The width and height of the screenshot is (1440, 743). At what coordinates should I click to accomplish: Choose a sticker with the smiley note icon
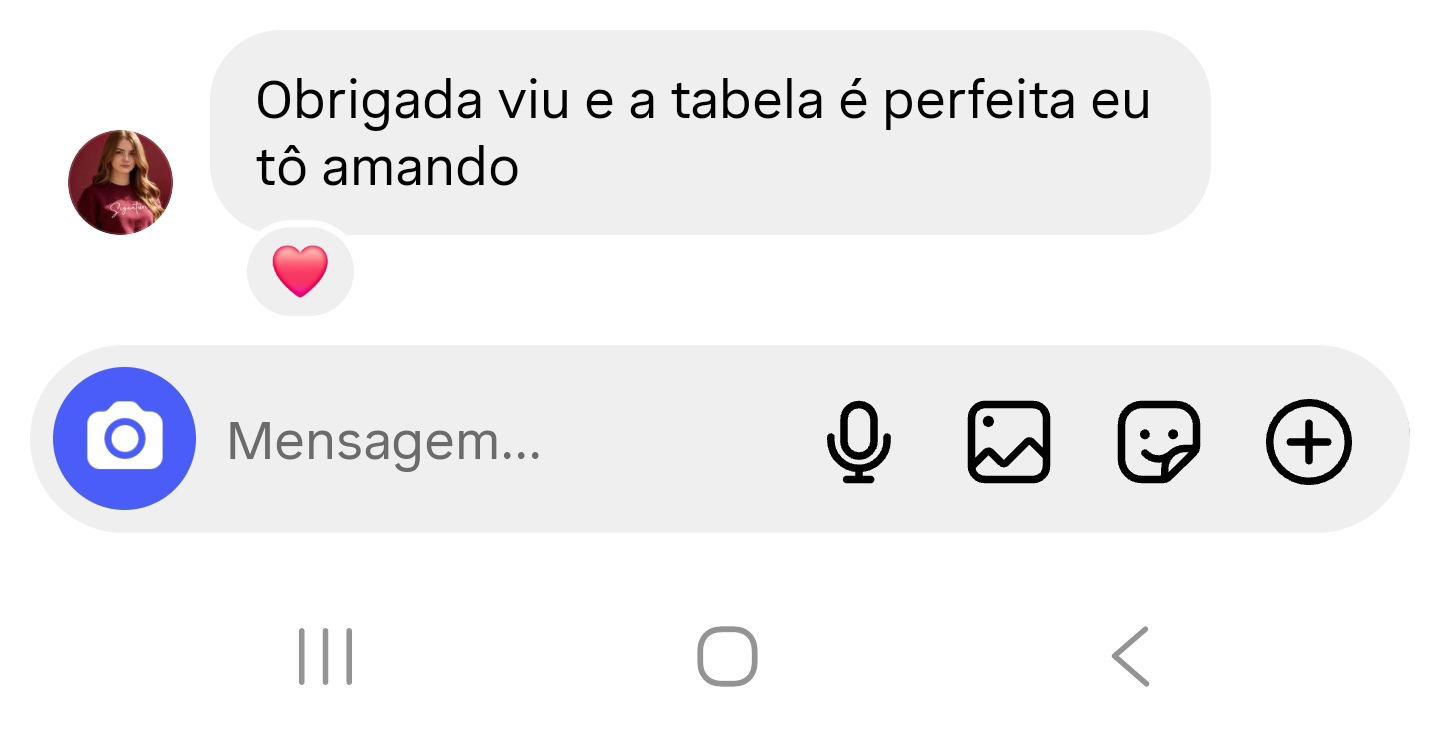[1158, 441]
